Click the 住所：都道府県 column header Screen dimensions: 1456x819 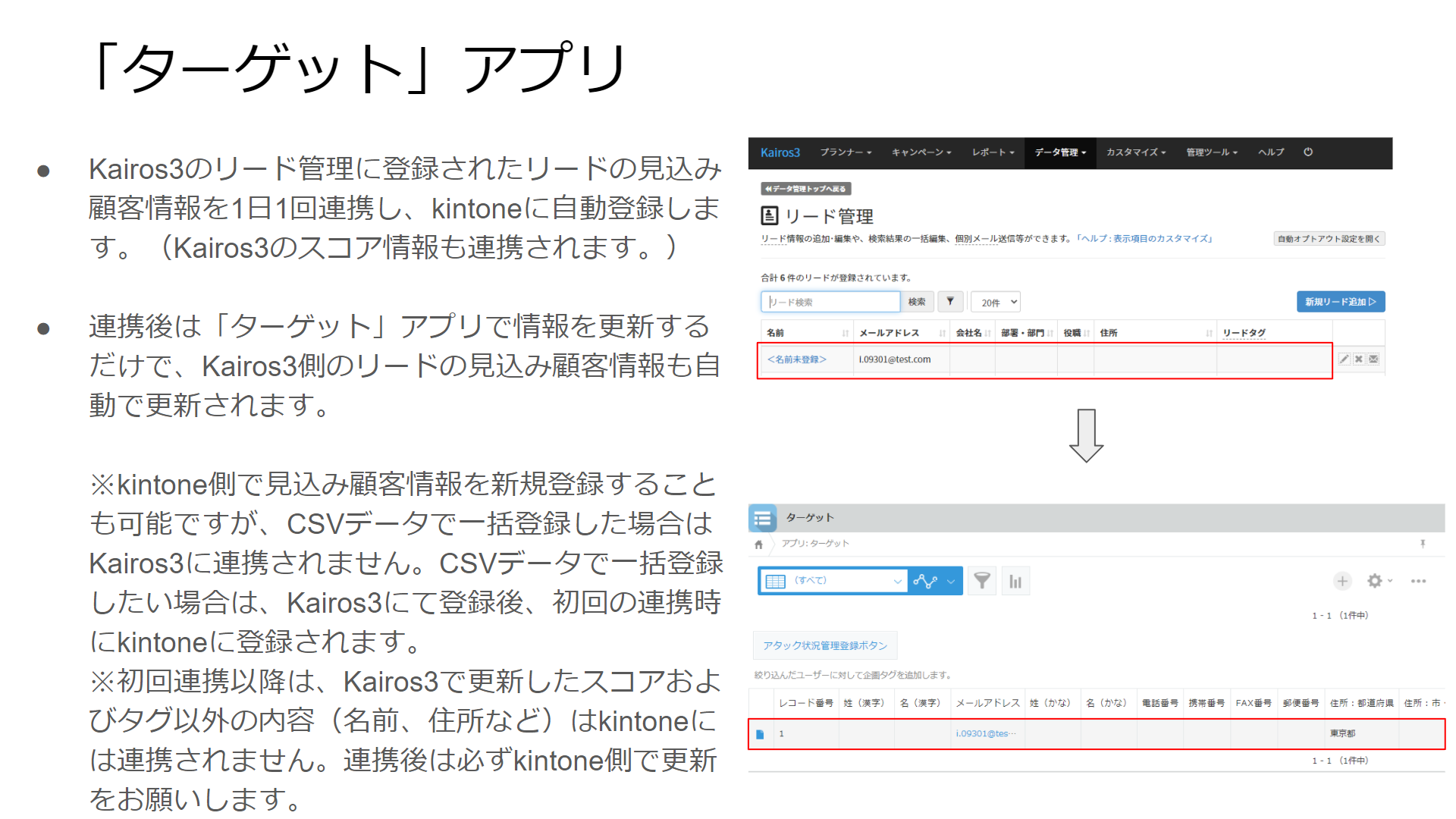(x=1362, y=703)
